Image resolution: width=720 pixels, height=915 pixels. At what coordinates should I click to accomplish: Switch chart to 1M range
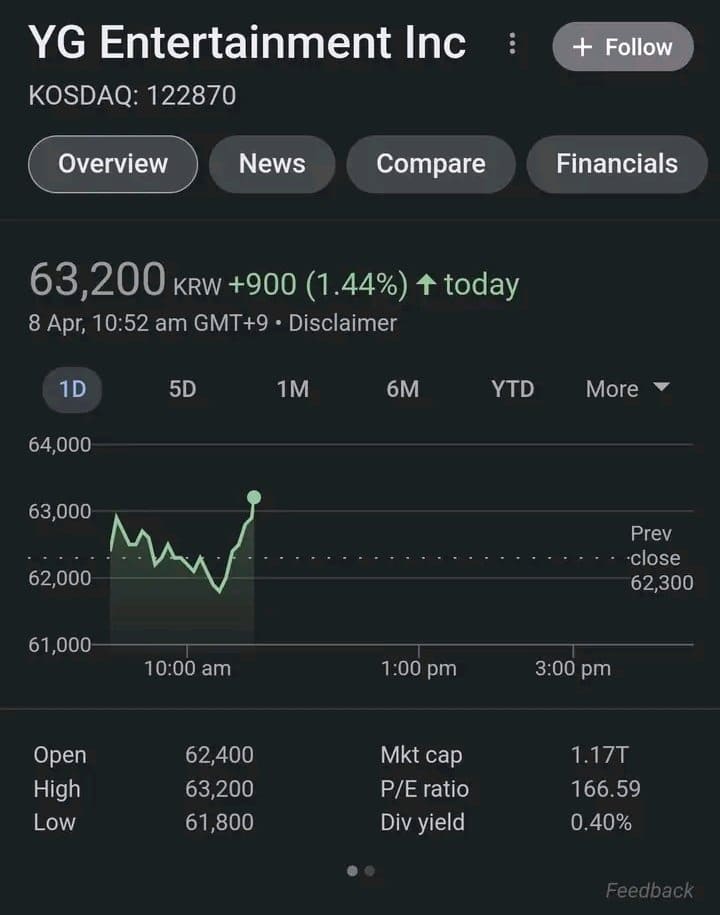click(292, 389)
